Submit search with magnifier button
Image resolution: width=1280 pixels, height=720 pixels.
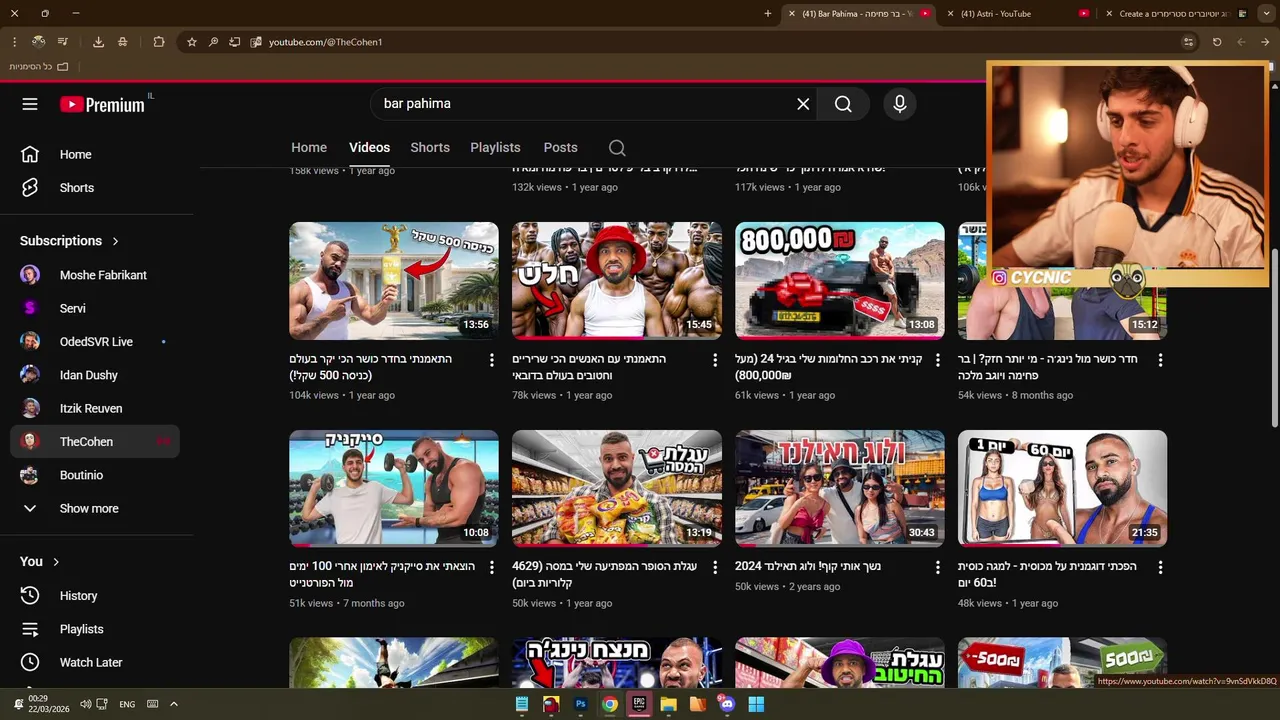(843, 104)
